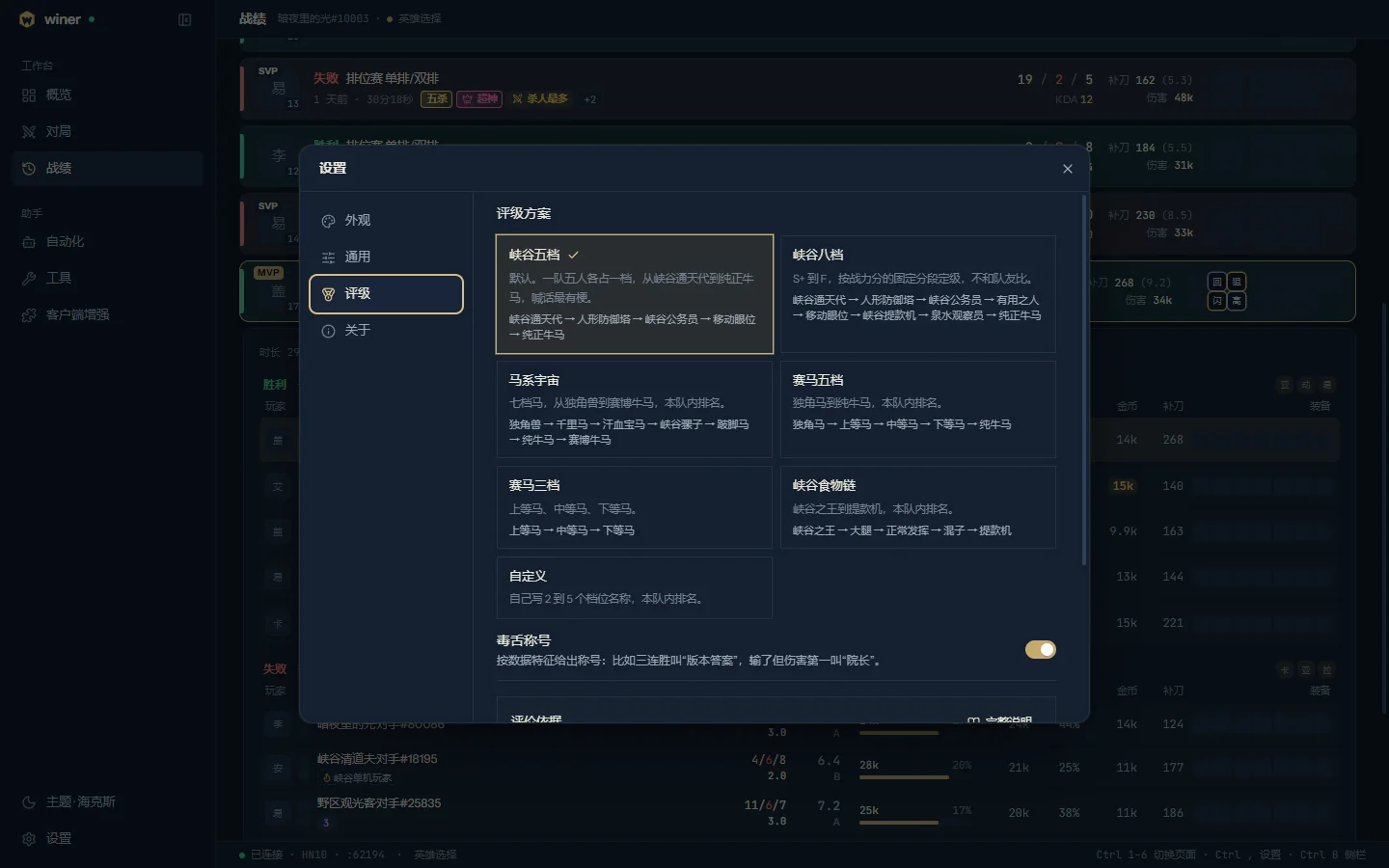Click the 峡谷单机玩家 title tag
The image size is (1389, 868).
tap(357, 778)
